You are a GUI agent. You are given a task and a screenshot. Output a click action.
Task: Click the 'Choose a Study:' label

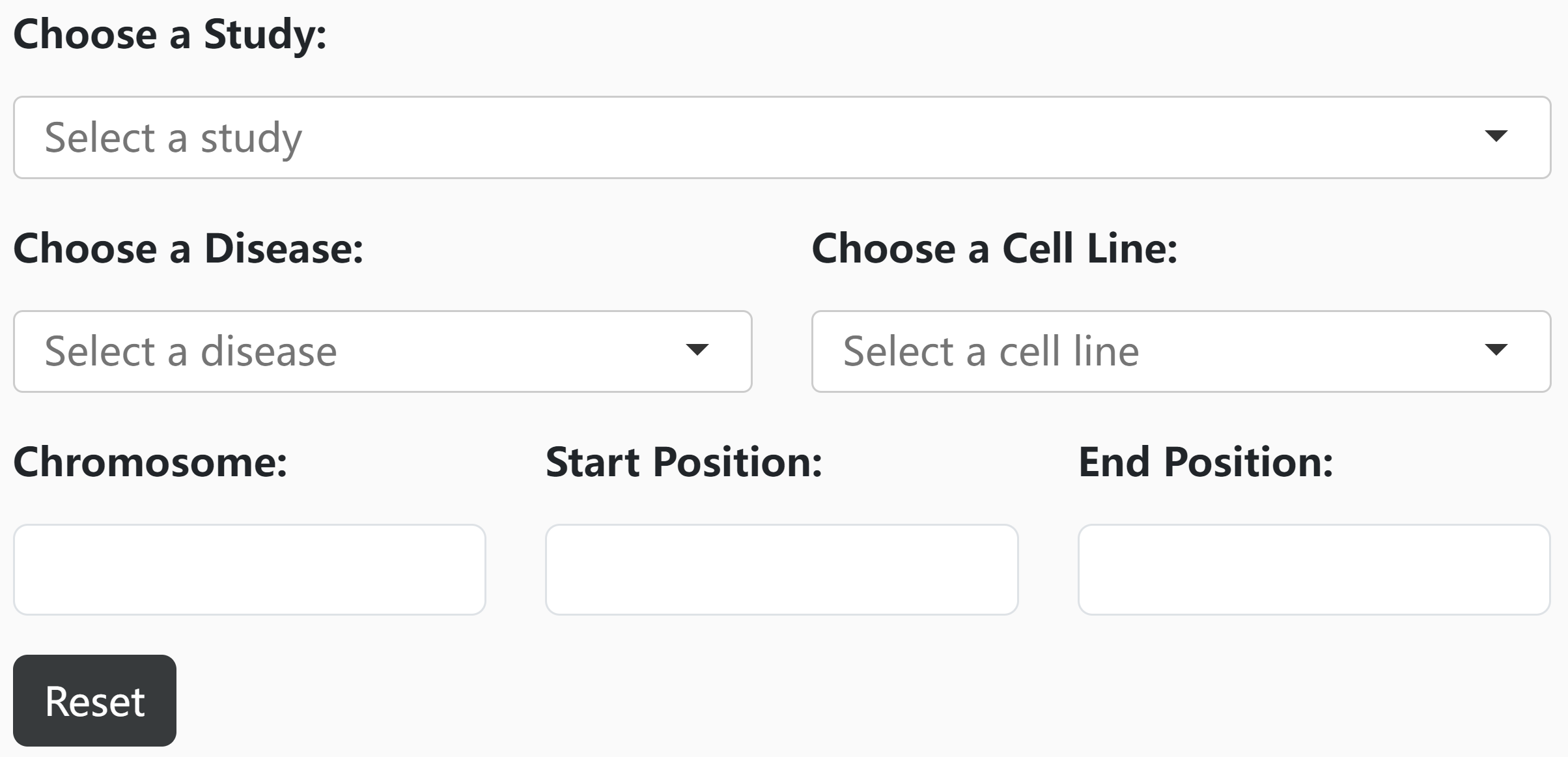(x=169, y=34)
